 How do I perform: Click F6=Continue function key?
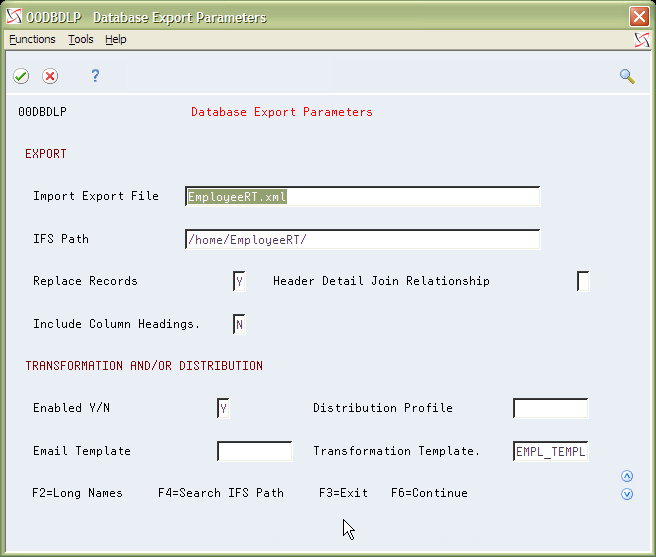pos(429,493)
